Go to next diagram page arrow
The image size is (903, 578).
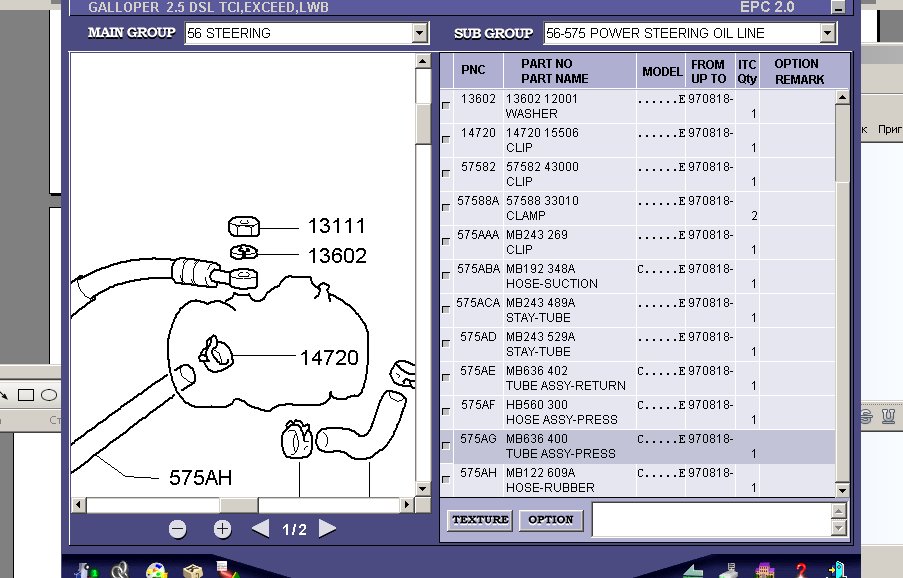tap(327, 528)
